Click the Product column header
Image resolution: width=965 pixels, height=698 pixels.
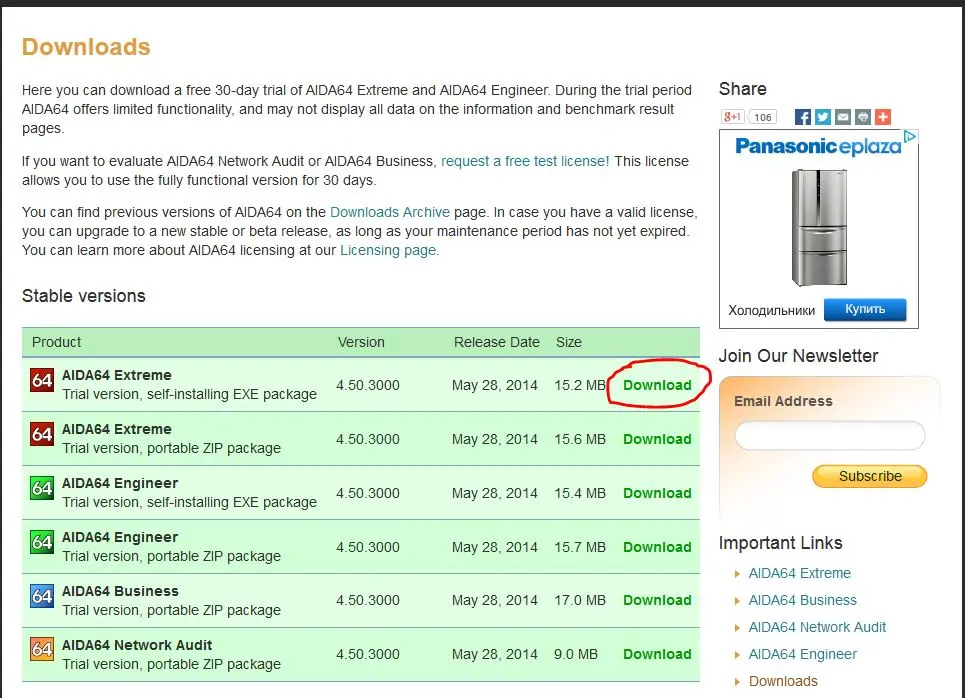pos(56,342)
